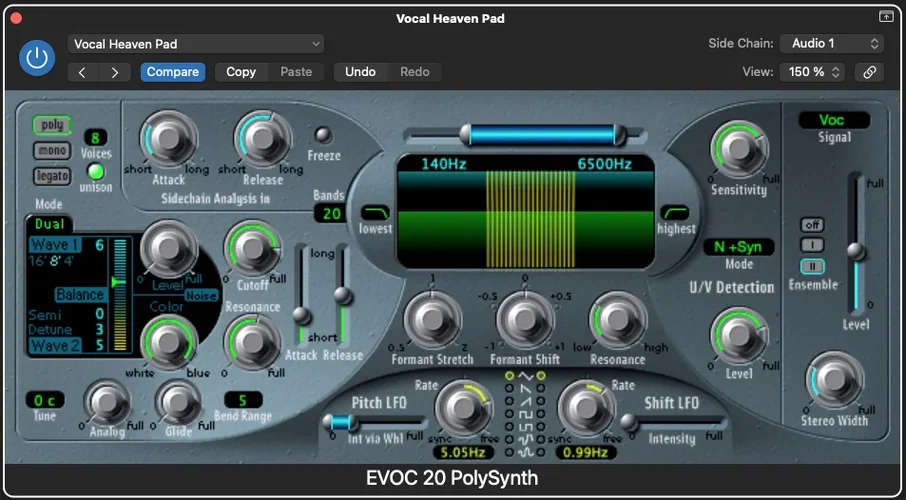Toggle the Freeze button
The width and height of the screenshot is (906, 500).
click(x=323, y=136)
